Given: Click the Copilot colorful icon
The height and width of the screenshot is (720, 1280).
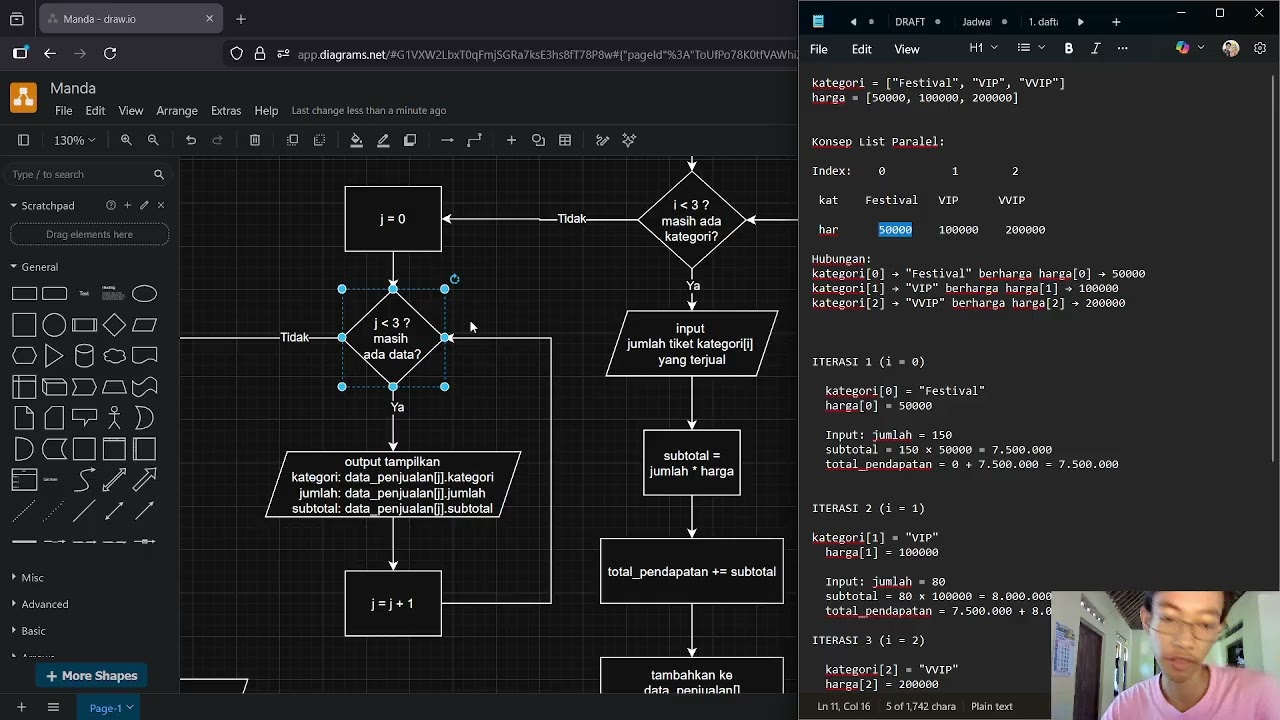Looking at the screenshot, I should coord(1183,48).
